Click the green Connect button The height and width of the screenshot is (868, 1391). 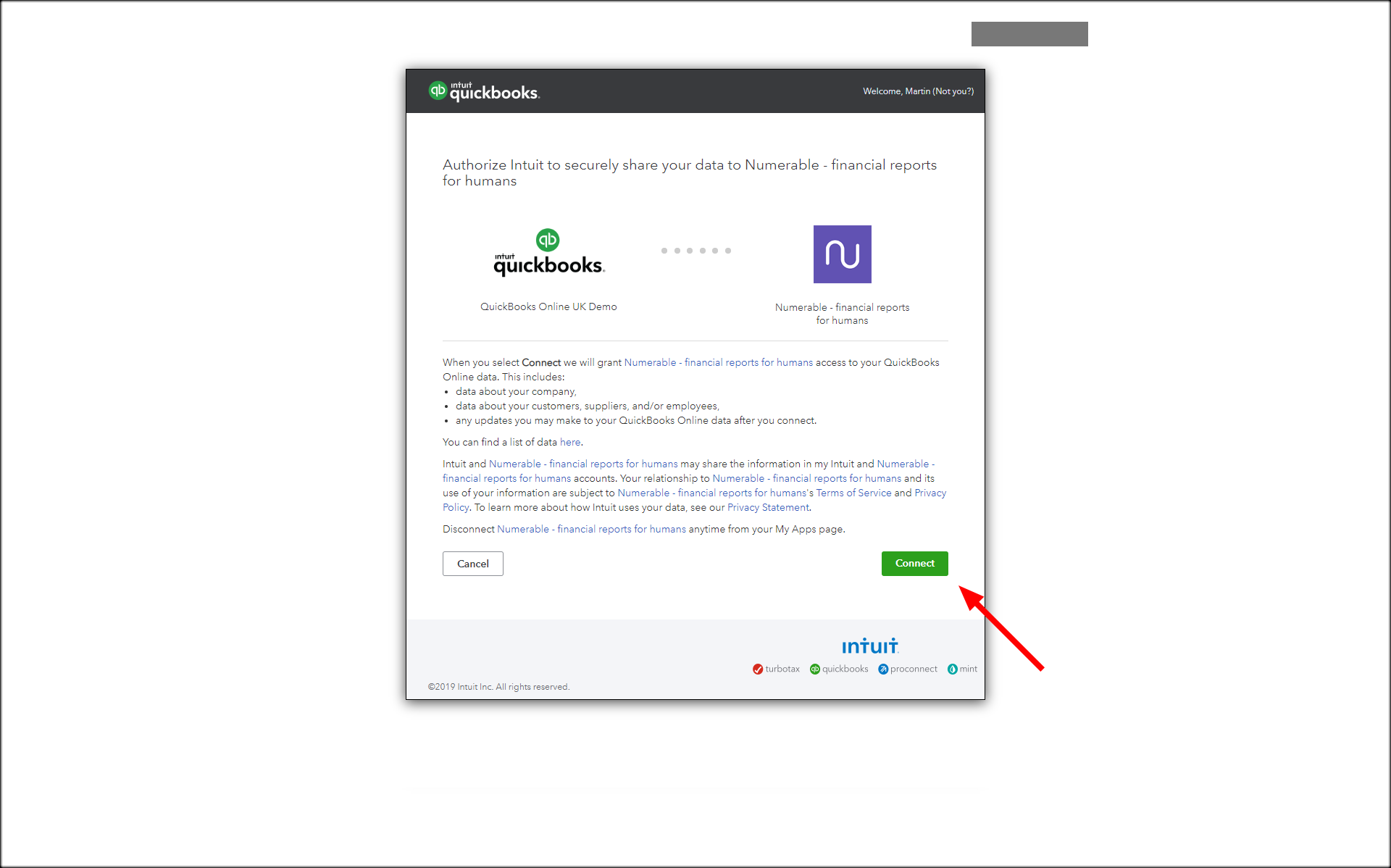914,564
